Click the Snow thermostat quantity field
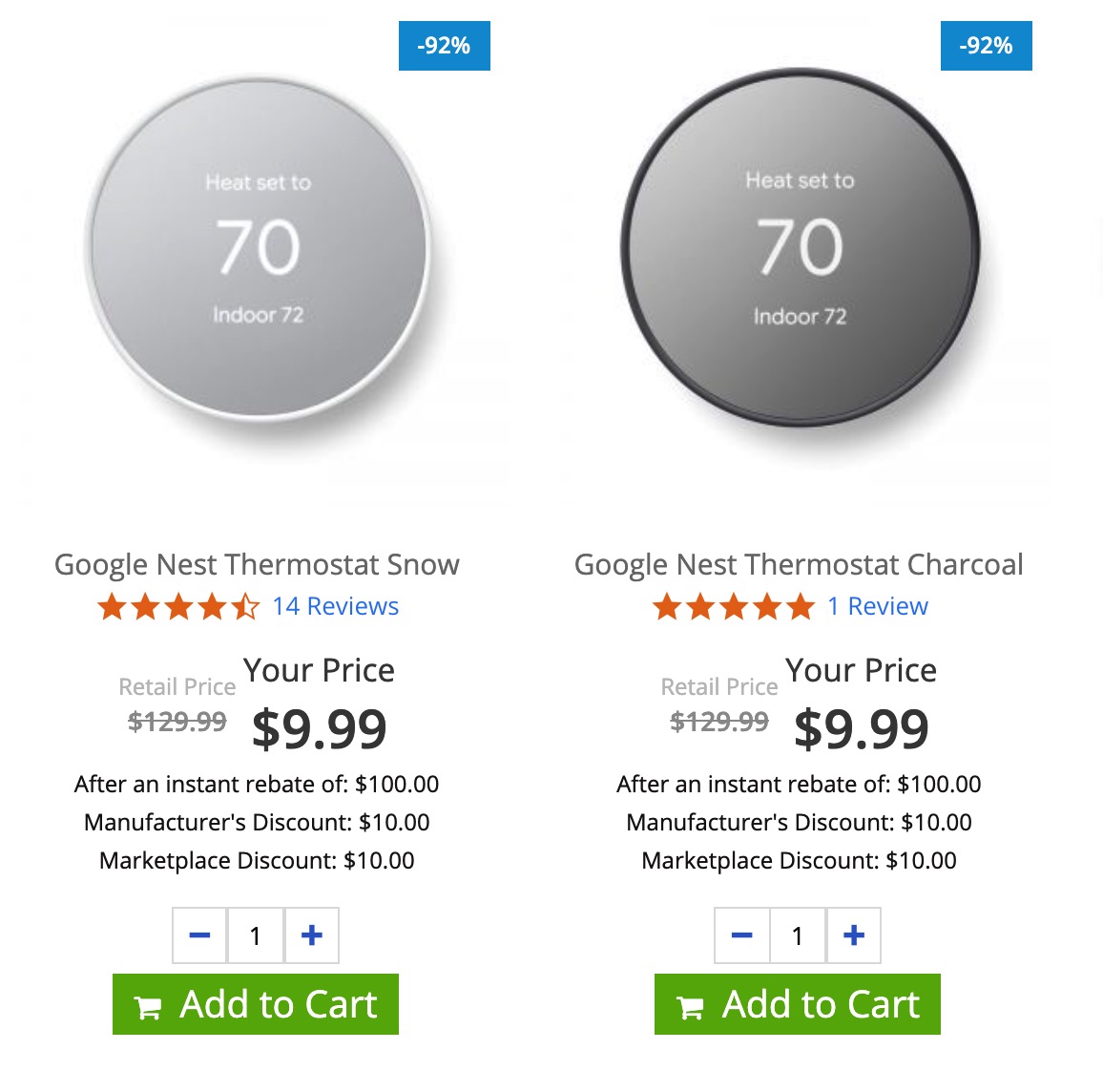 point(256,935)
